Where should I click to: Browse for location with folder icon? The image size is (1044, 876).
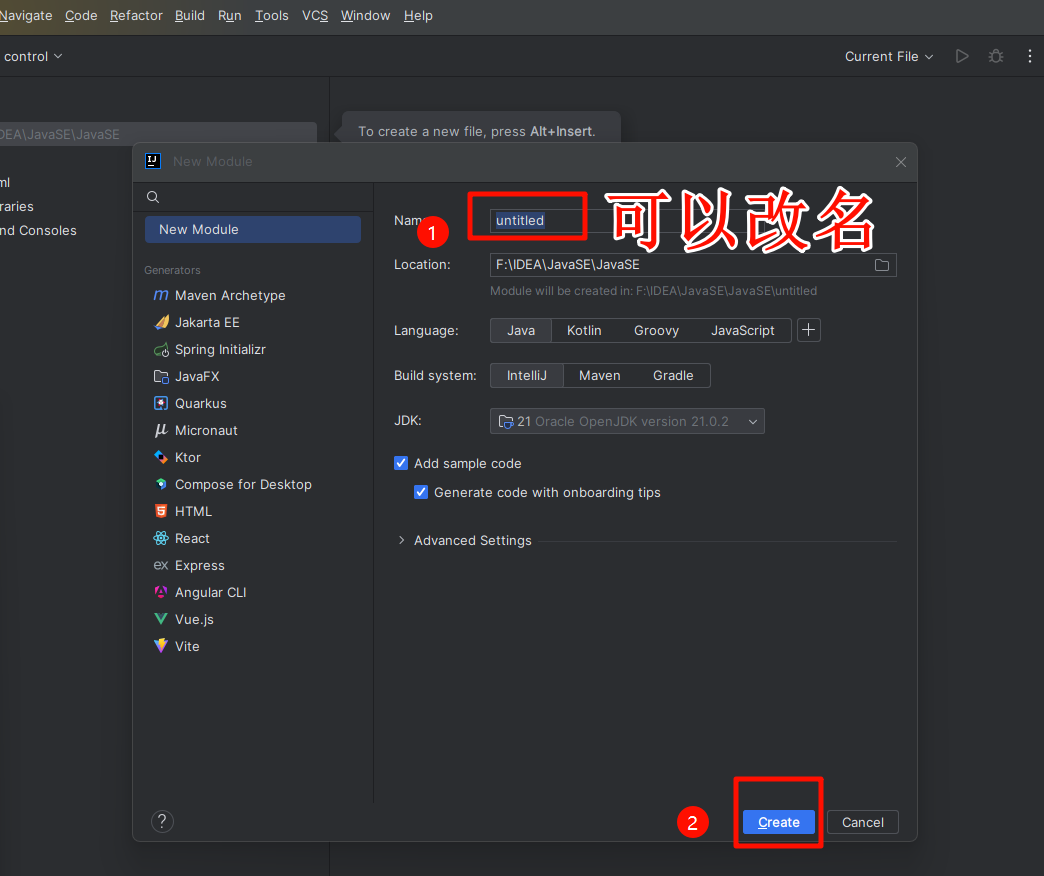[x=882, y=265]
